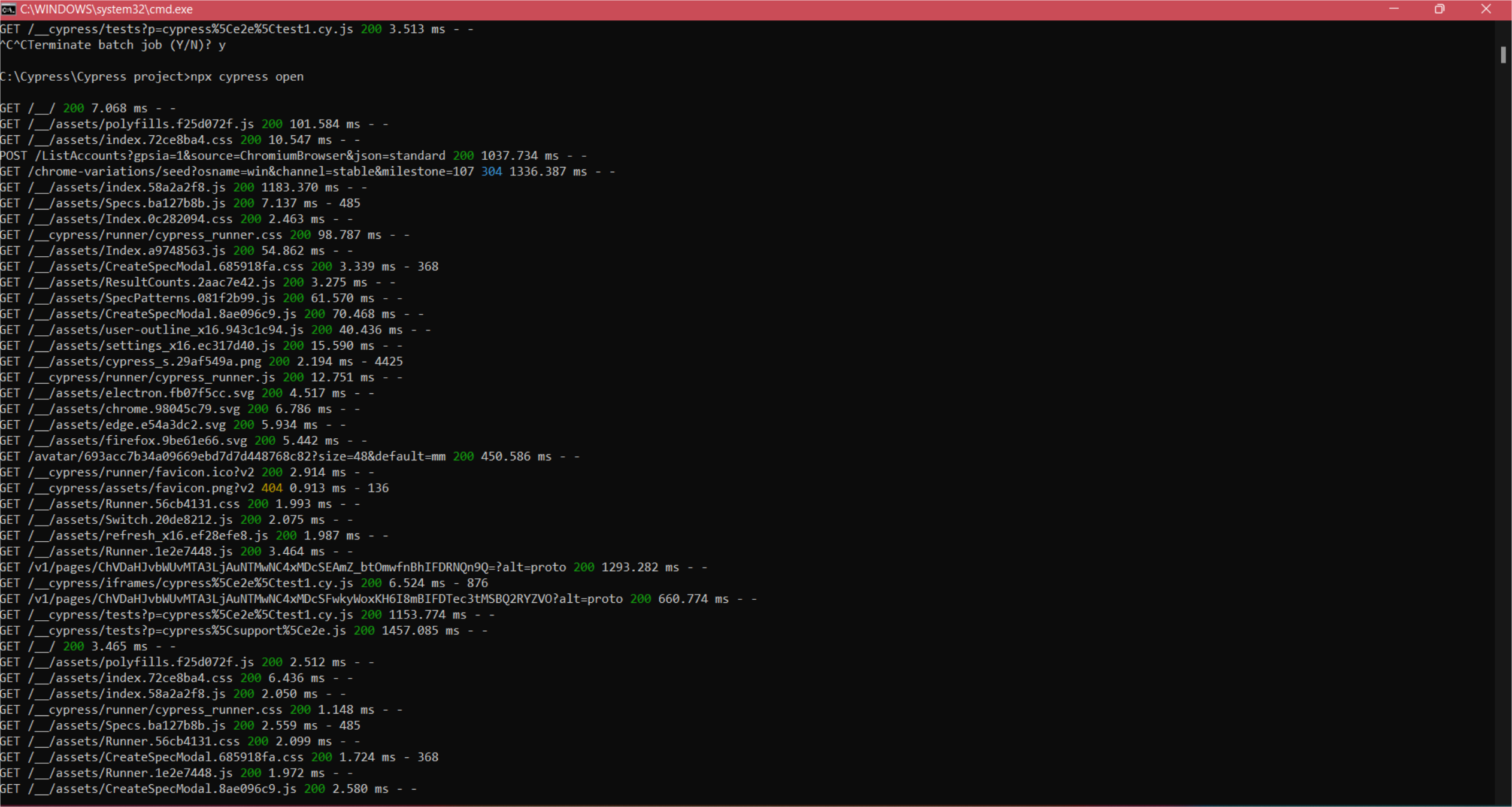Click the vertical scrollbar thumb

point(1503,54)
